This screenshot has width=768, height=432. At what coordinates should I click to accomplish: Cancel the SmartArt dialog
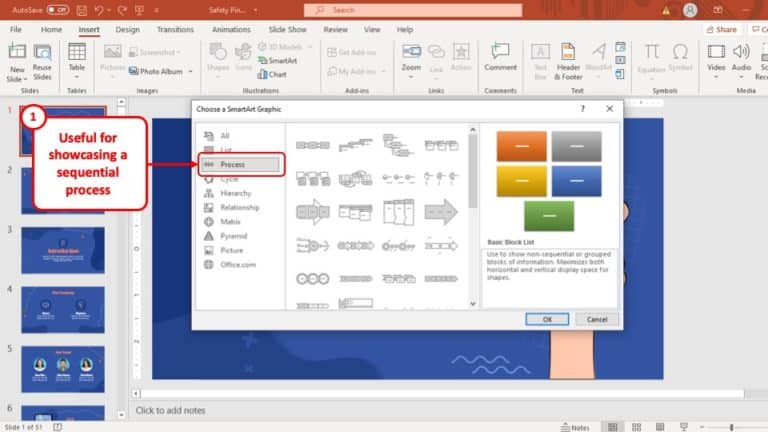[x=597, y=319]
